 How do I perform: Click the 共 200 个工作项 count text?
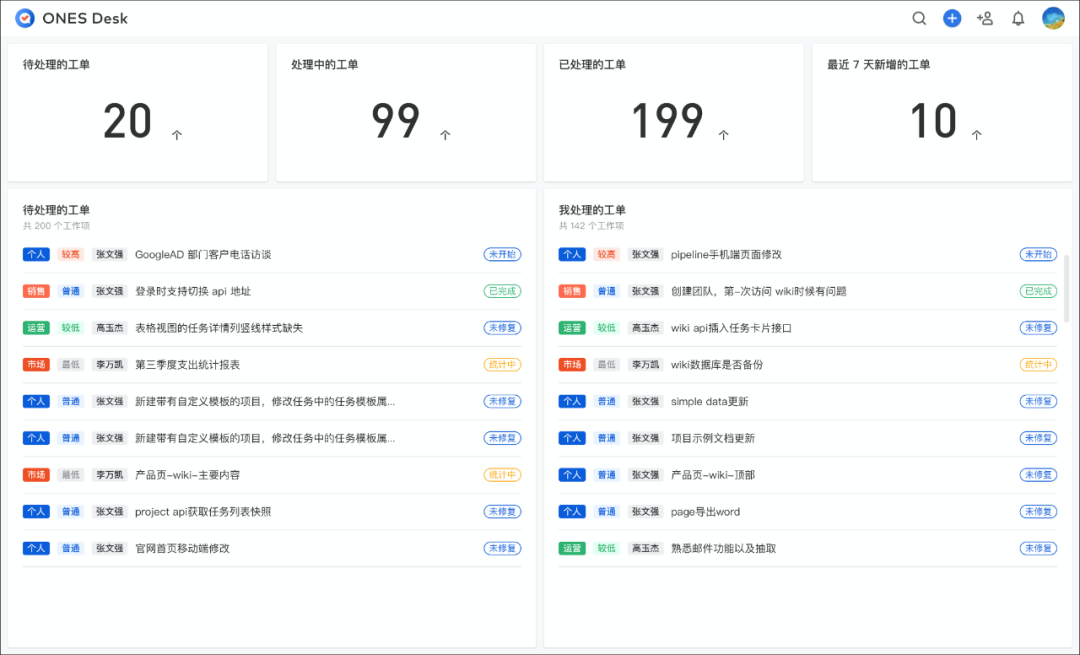tap(56, 226)
